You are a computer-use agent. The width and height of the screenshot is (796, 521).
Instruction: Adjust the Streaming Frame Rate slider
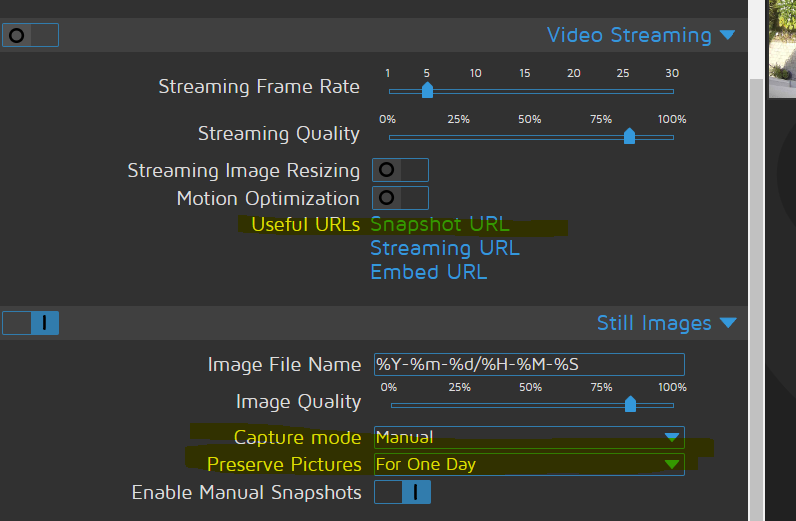[x=427, y=91]
